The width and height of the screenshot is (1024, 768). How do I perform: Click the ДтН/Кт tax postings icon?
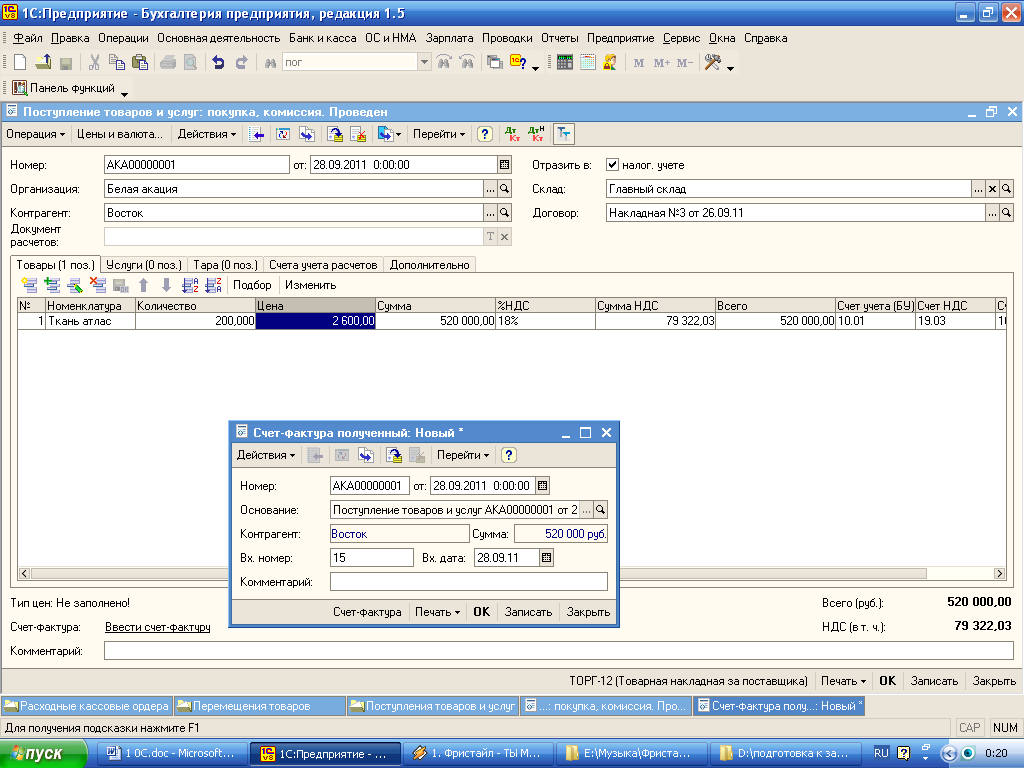coord(536,134)
